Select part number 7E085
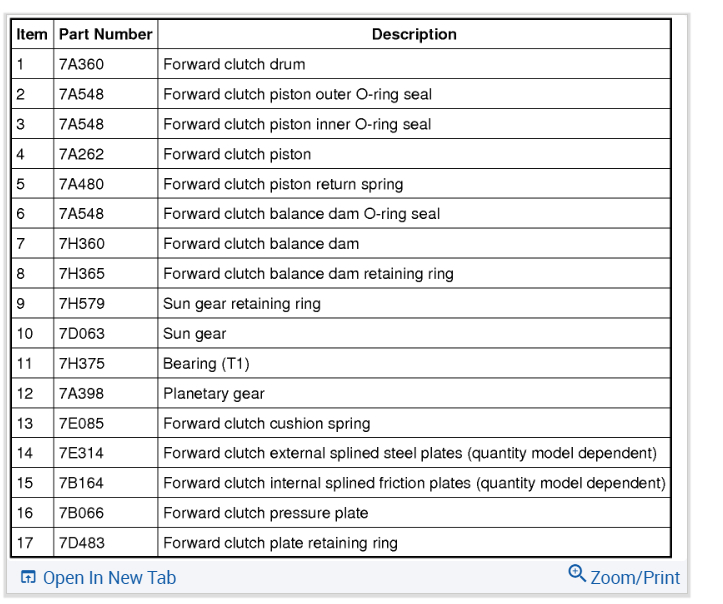 tap(81, 424)
